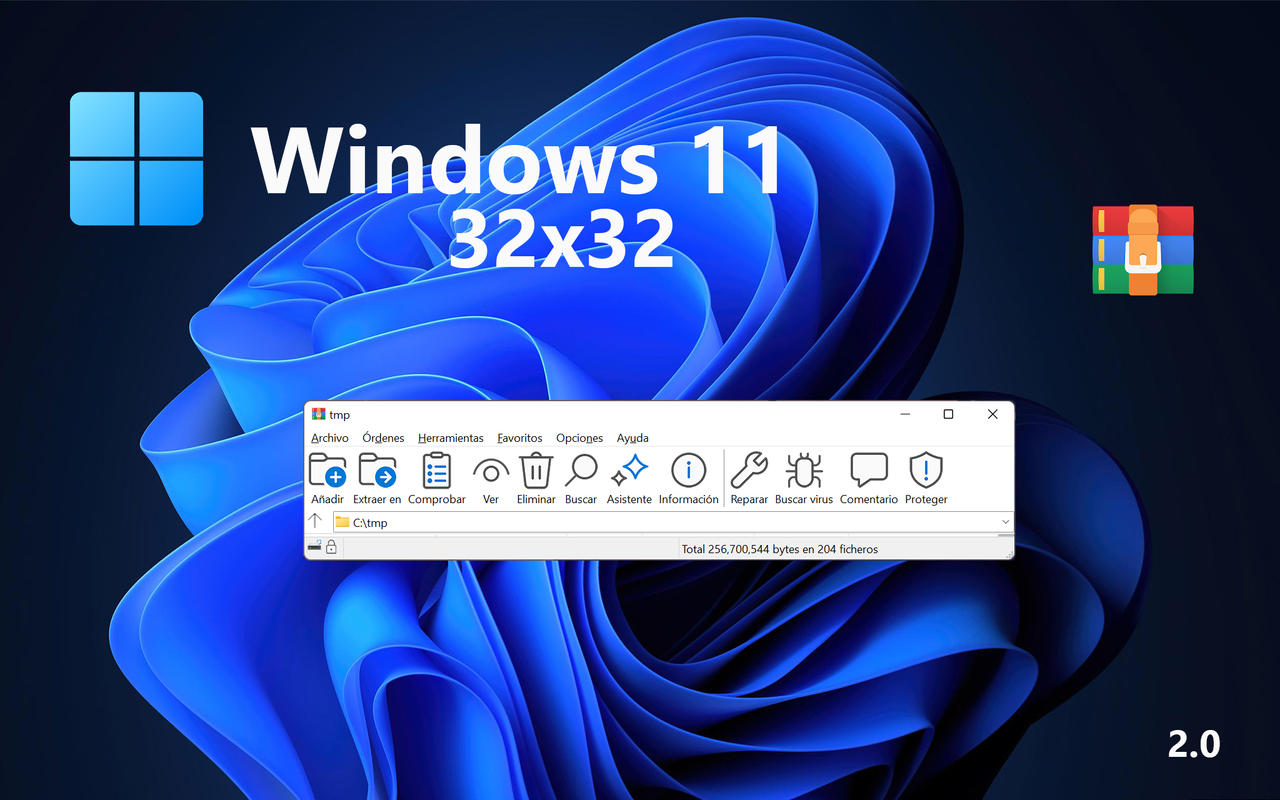This screenshot has width=1280, height=800.
Task: Open the address bar path dropdown
Action: click(1006, 521)
